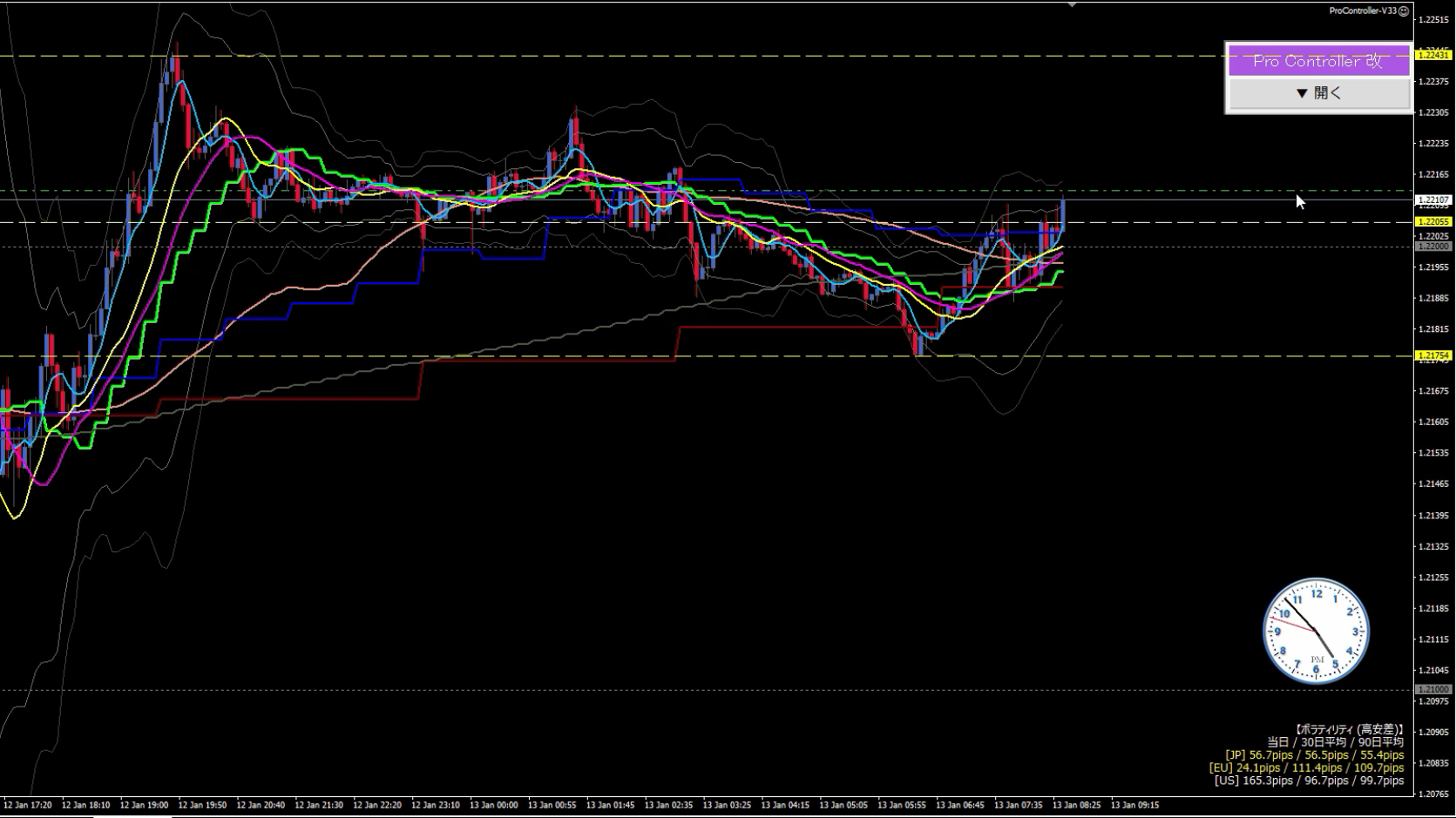Image resolution: width=1456 pixels, height=818 pixels.
Task: Click the 1.22375 price scale value
Action: [x=1433, y=81]
